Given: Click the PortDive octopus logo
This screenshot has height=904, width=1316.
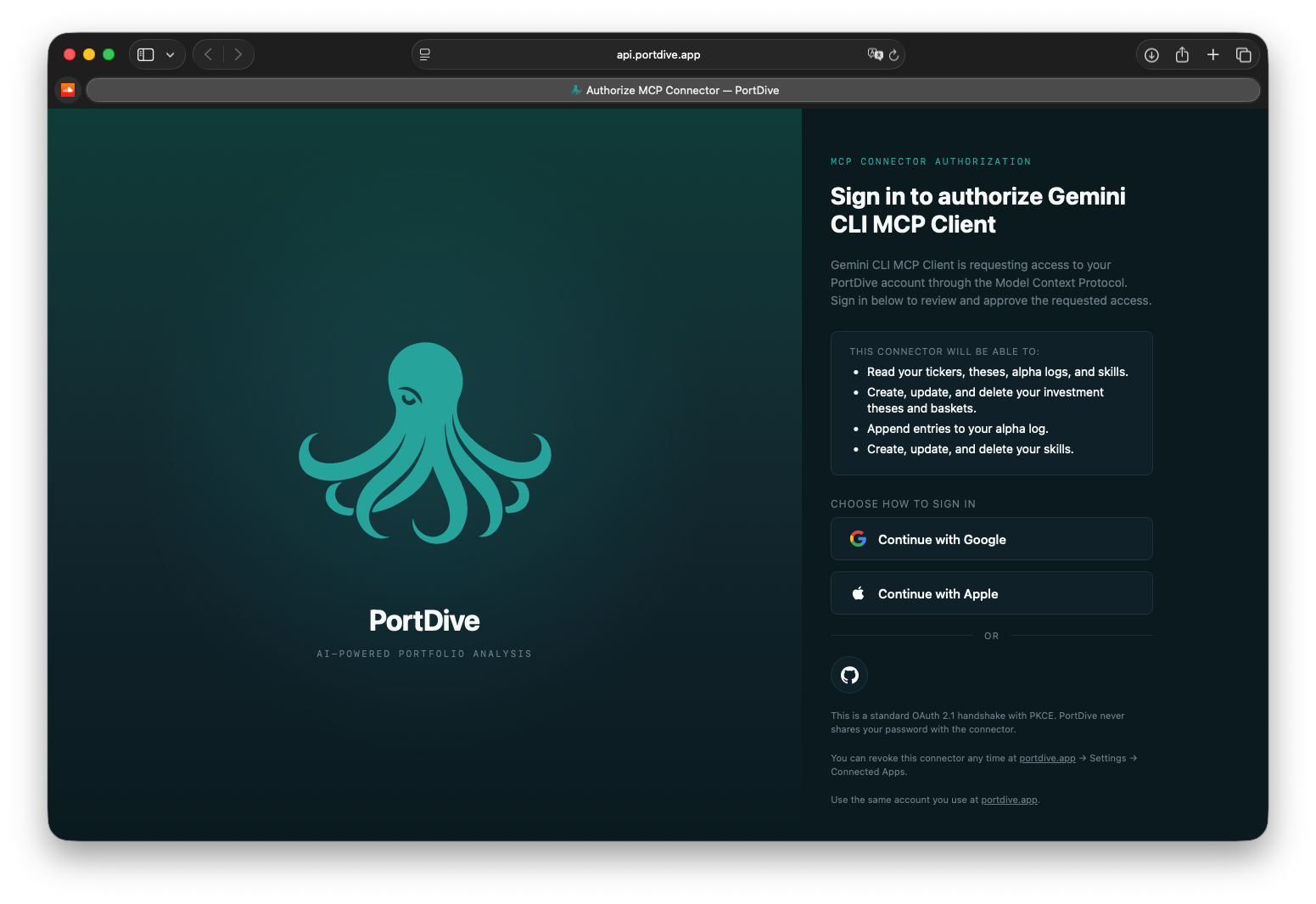Looking at the screenshot, I should point(425,442).
